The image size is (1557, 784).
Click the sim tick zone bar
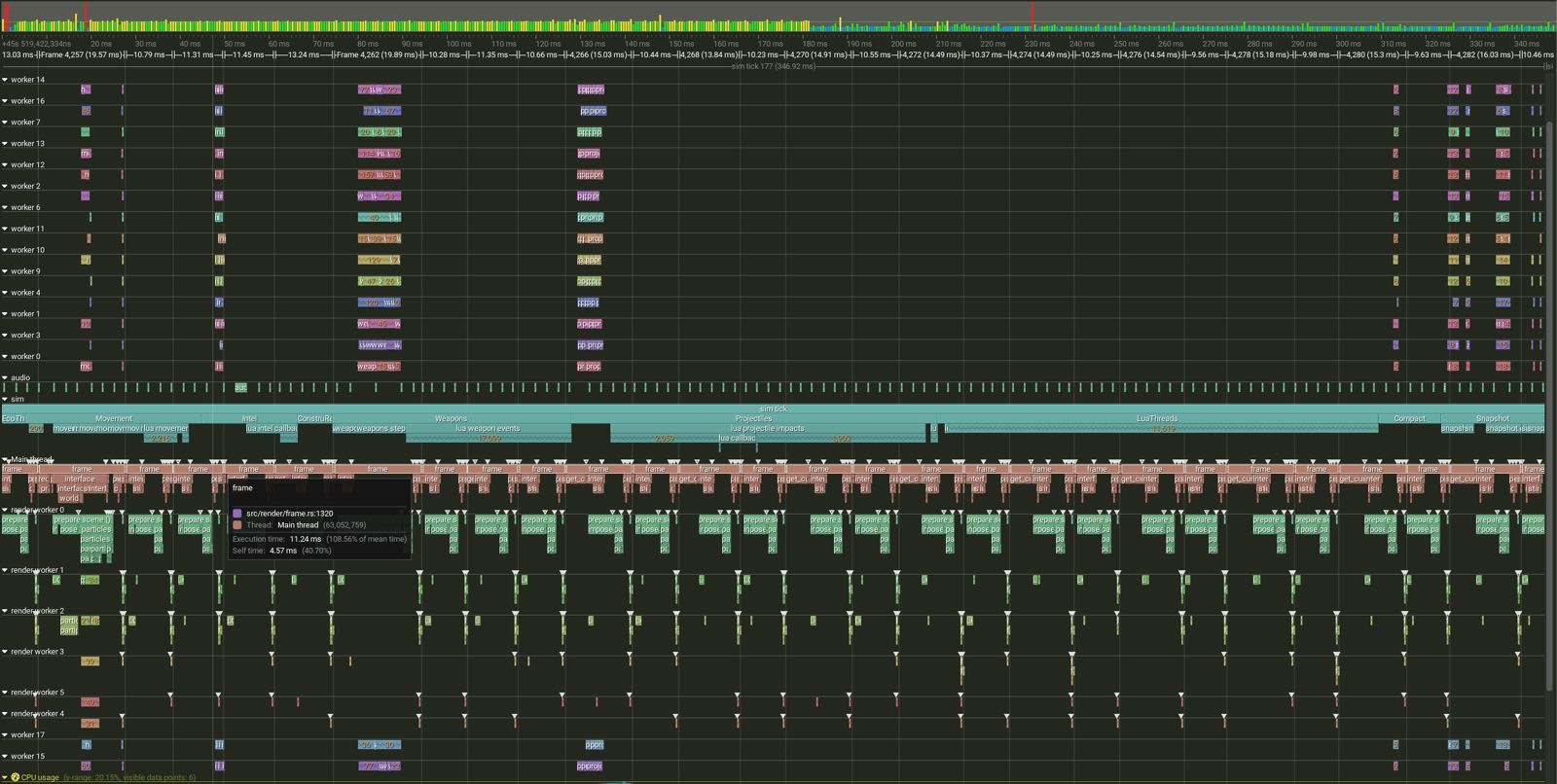pyautogui.click(x=774, y=409)
